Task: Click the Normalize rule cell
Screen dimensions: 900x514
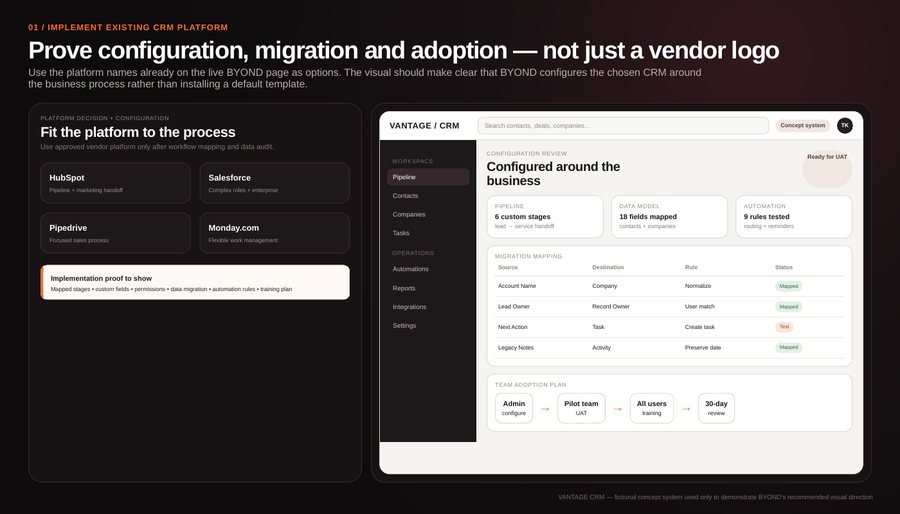Action: [x=697, y=286]
